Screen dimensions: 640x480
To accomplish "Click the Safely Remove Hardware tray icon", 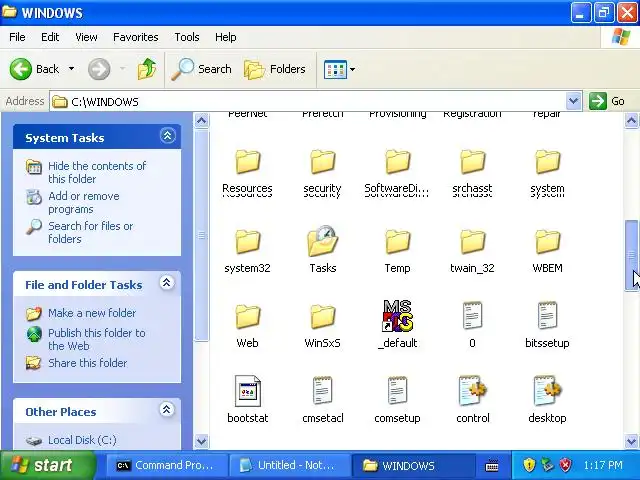I will pos(547,464).
